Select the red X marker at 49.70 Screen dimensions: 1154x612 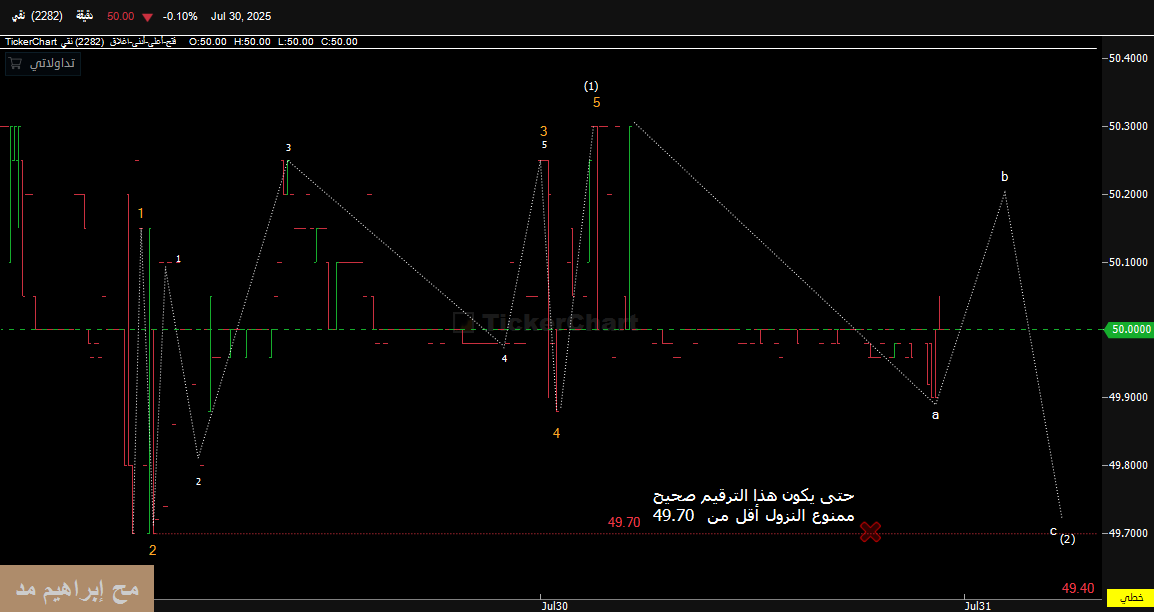point(870,532)
